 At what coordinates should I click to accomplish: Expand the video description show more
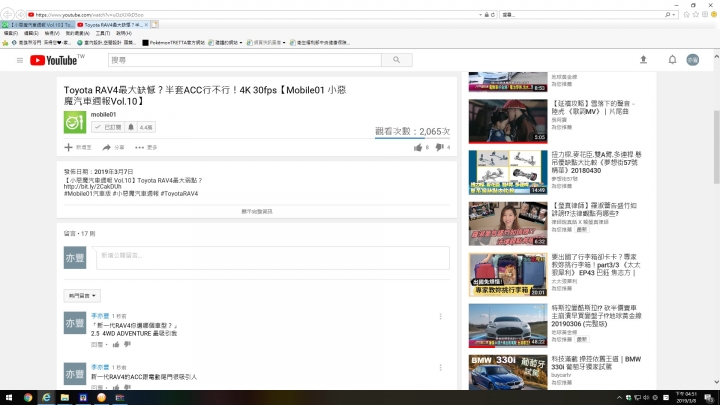point(257,212)
